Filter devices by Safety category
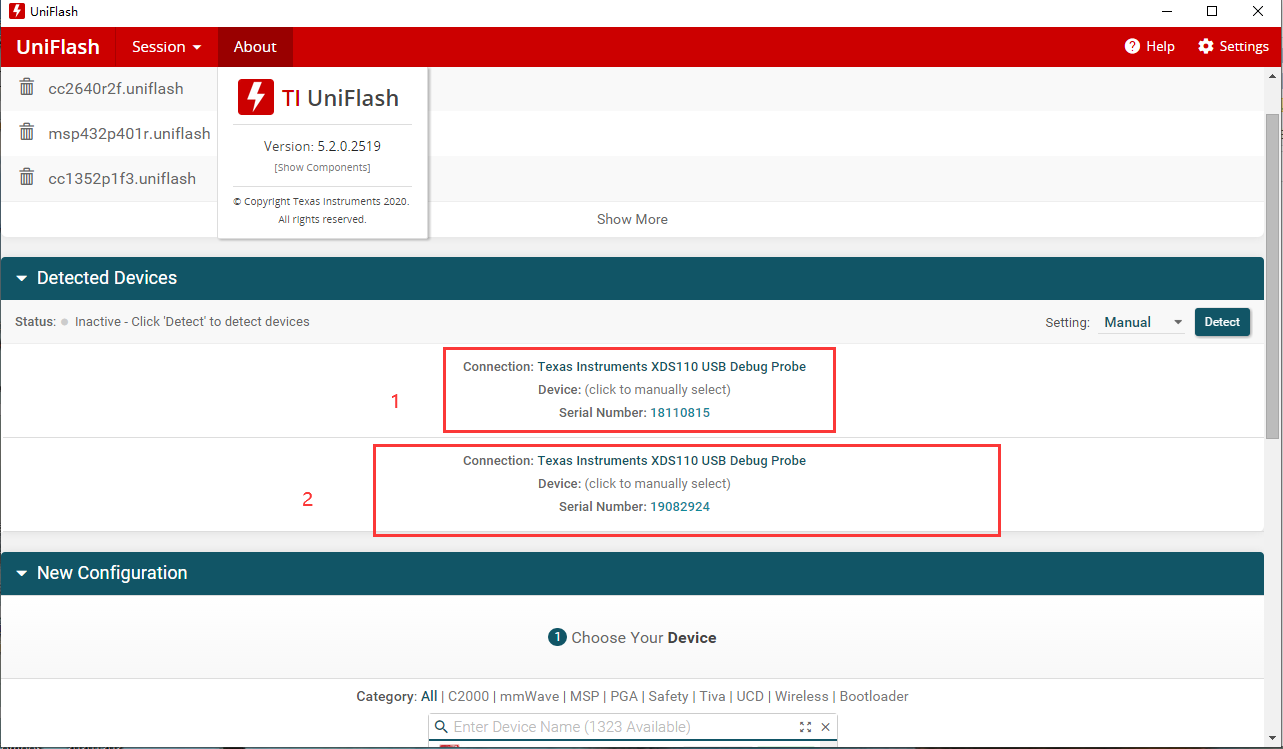 668,696
